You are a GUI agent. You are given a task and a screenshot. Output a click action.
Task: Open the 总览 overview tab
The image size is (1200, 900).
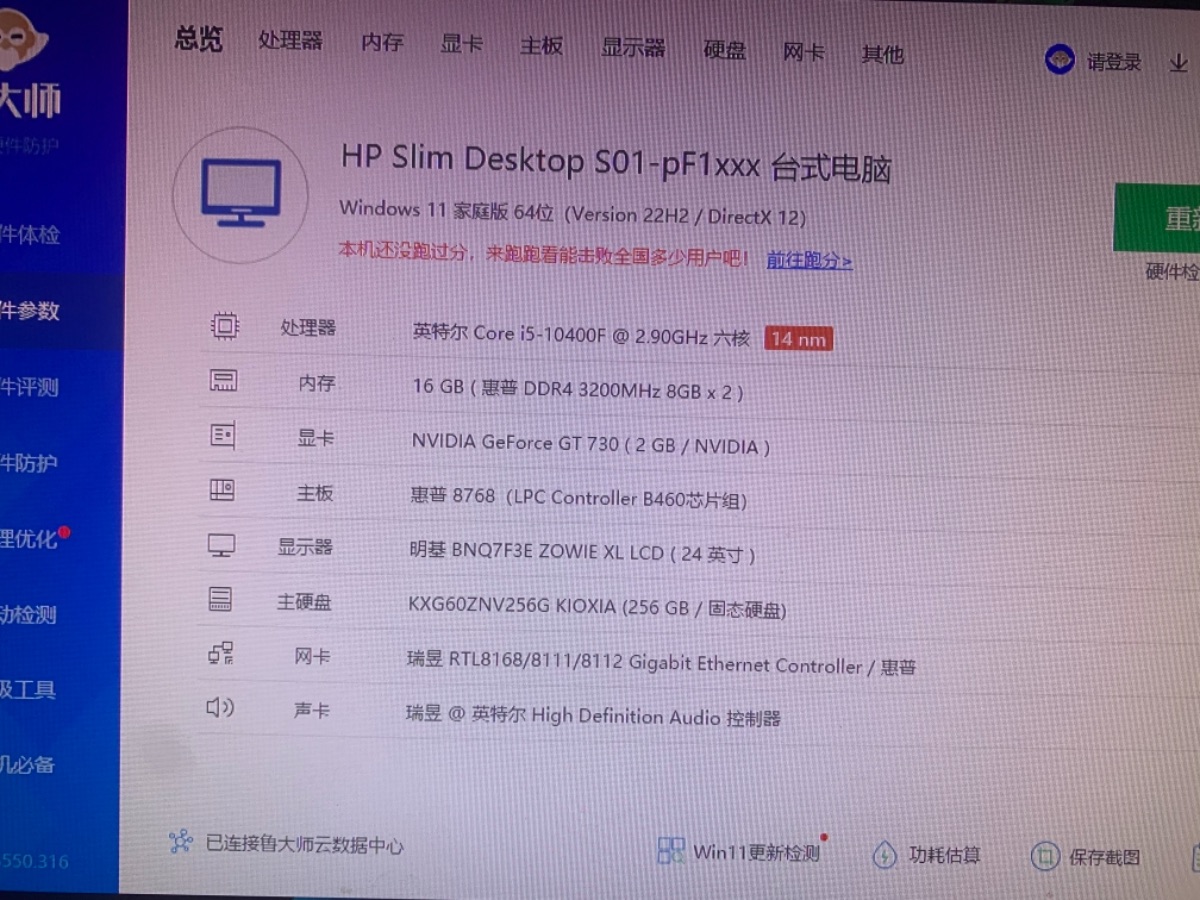pyautogui.click(x=199, y=39)
